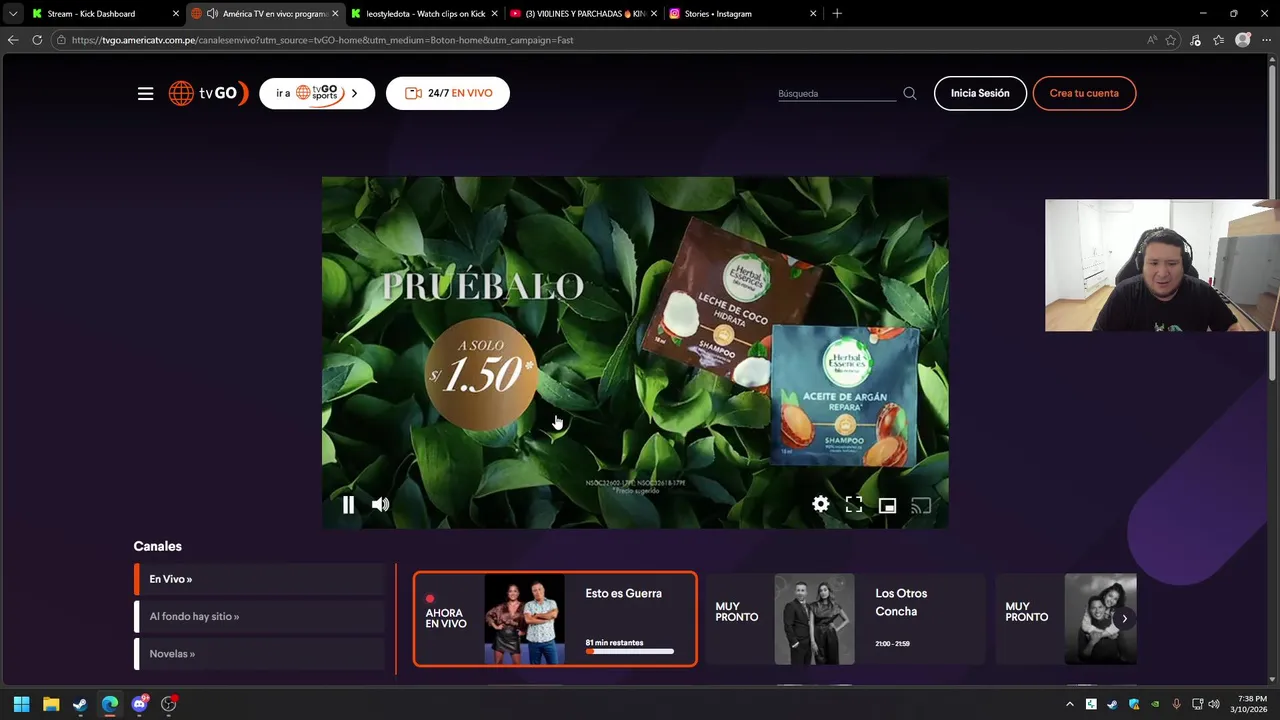Add page to favorites star icon
Screen dimensions: 1280x720
tap(1171, 40)
